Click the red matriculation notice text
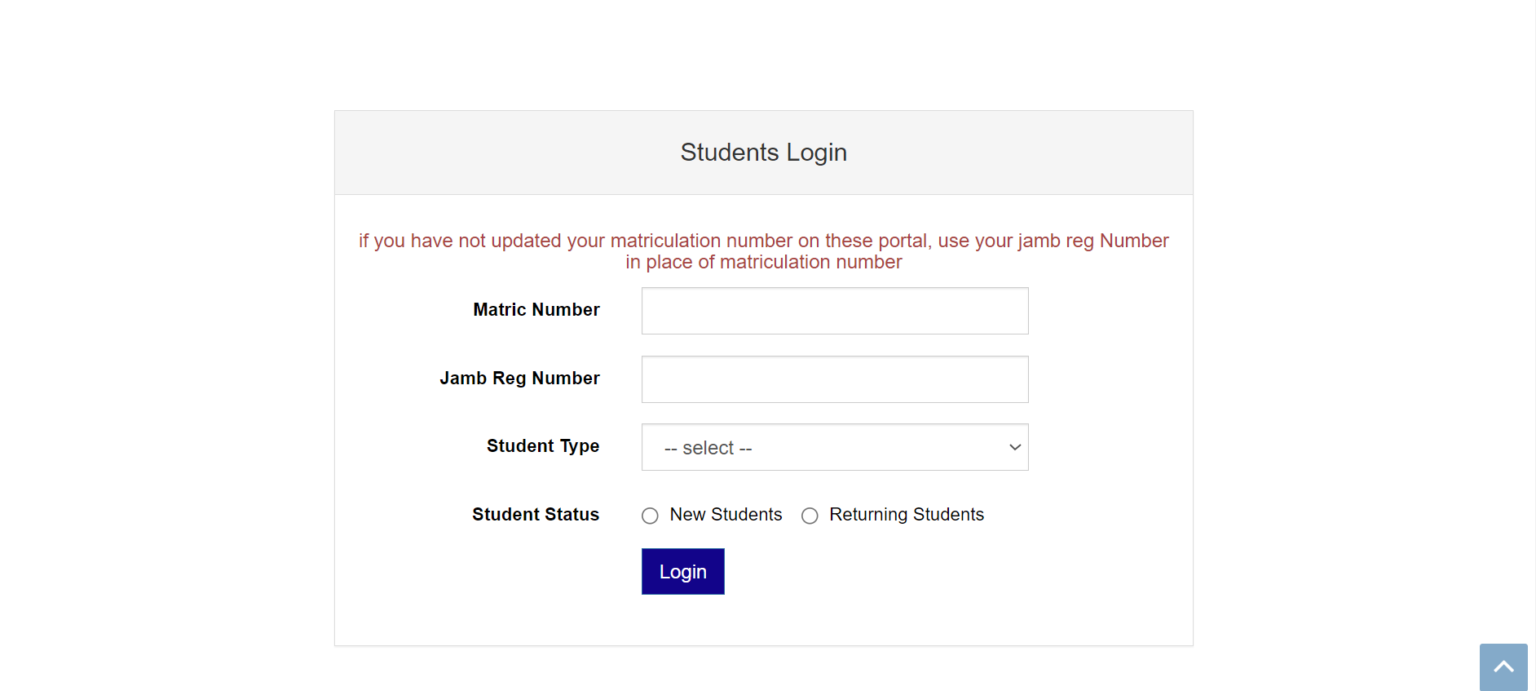The width and height of the screenshot is (1536, 691). point(763,241)
